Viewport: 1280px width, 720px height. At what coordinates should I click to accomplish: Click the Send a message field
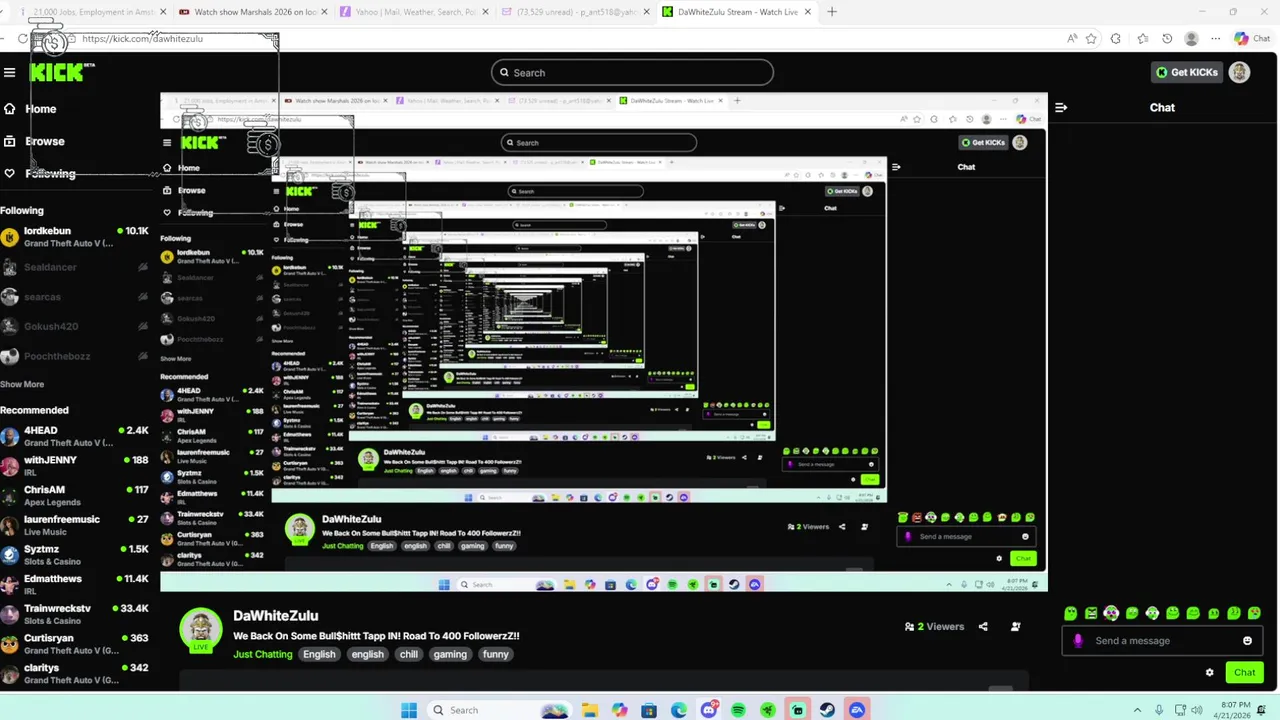click(x=1162, y=641)
